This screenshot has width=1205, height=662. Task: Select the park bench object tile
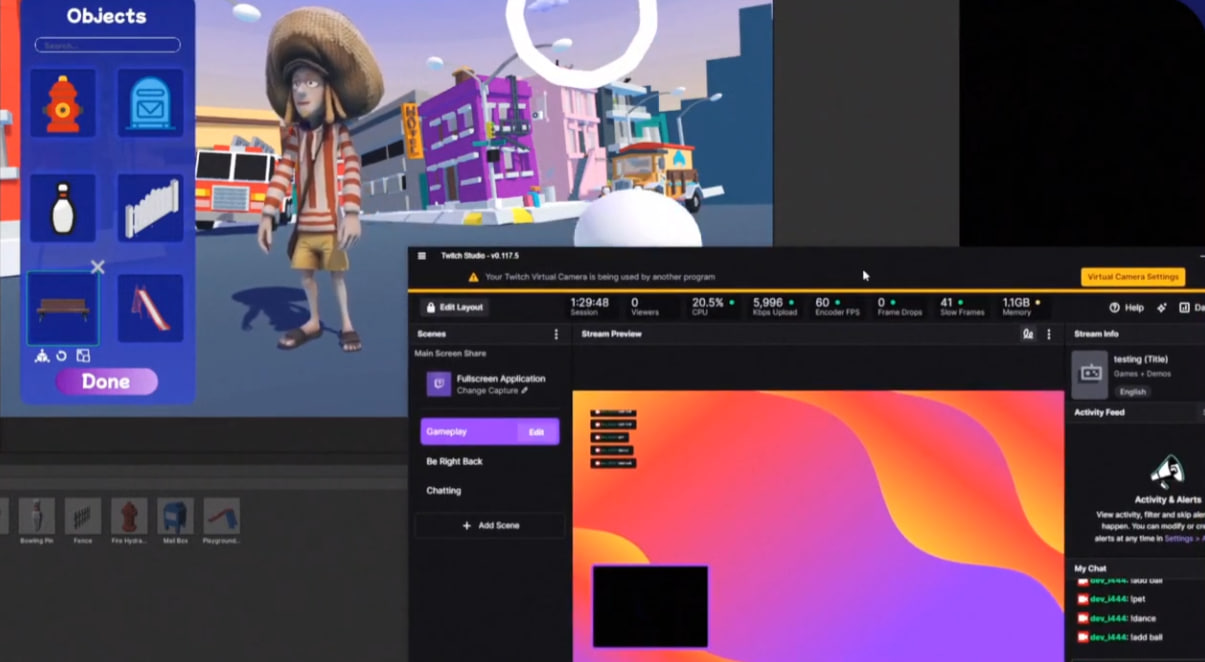click(62, 308)
